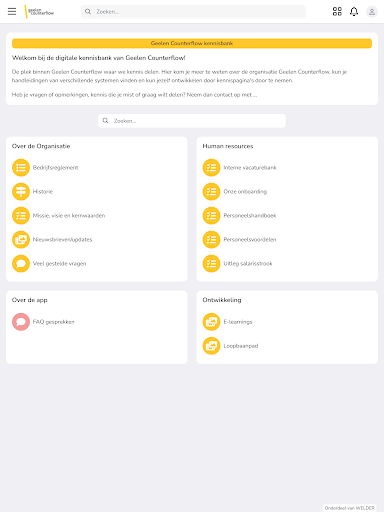Image resolution: width=384 pixels, height=512 pixels.
Task: Open Personeelshandboek page
Action: pyautogui.click(x=250, y=216)
